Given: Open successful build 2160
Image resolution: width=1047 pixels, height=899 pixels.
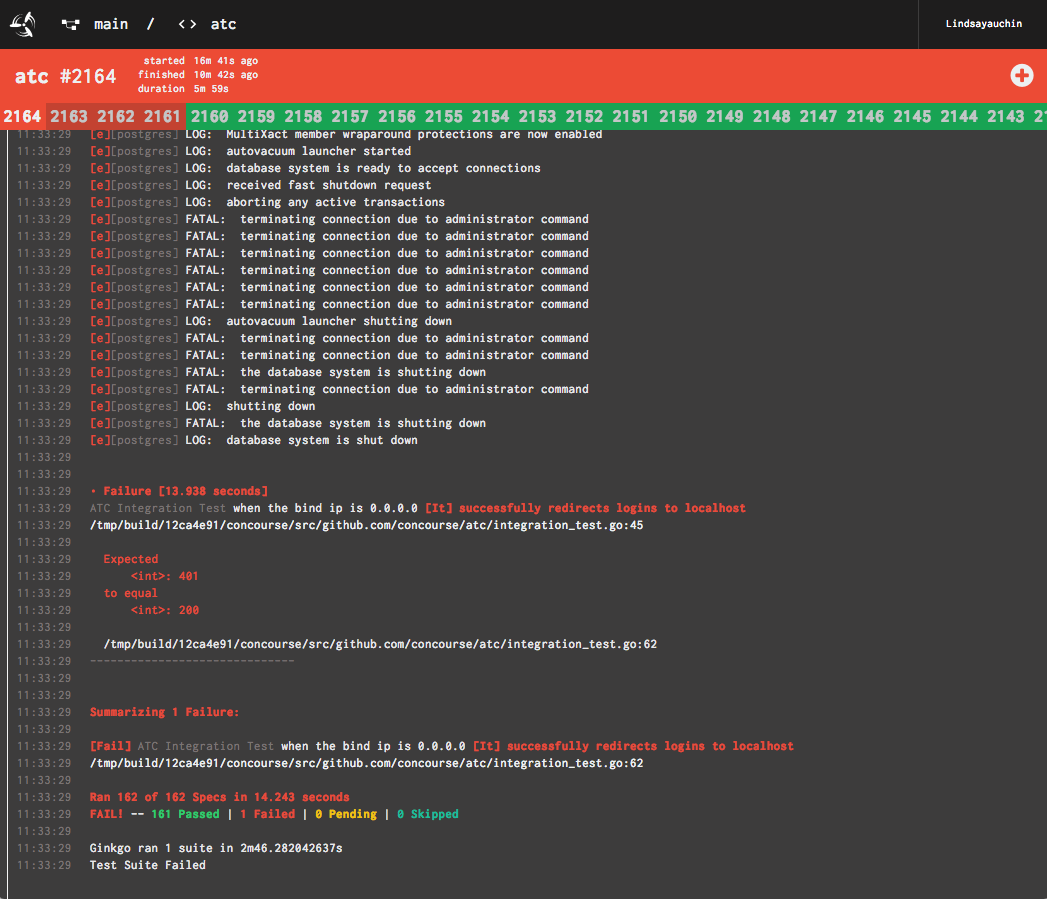Looking at the screenshot, I should coord(209,116).
